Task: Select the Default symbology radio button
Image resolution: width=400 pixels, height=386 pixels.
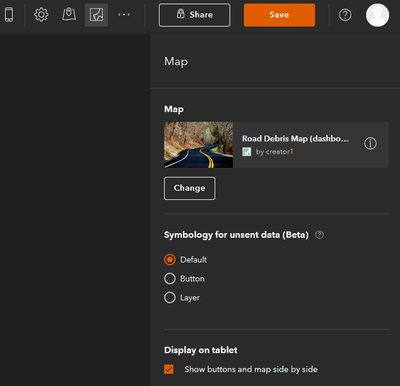Action: [170, 259]
